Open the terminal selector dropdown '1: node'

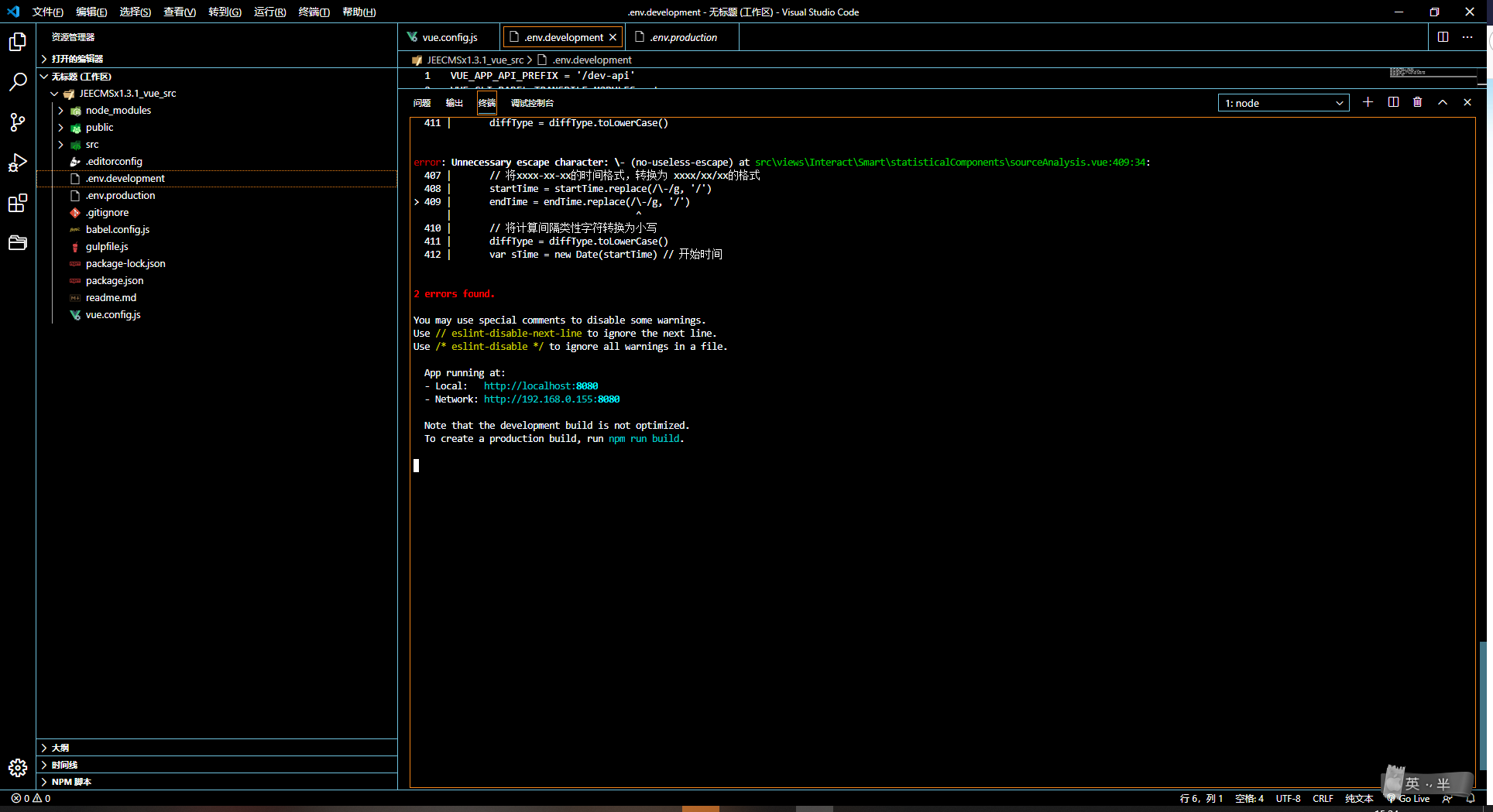coord(1283,103)
